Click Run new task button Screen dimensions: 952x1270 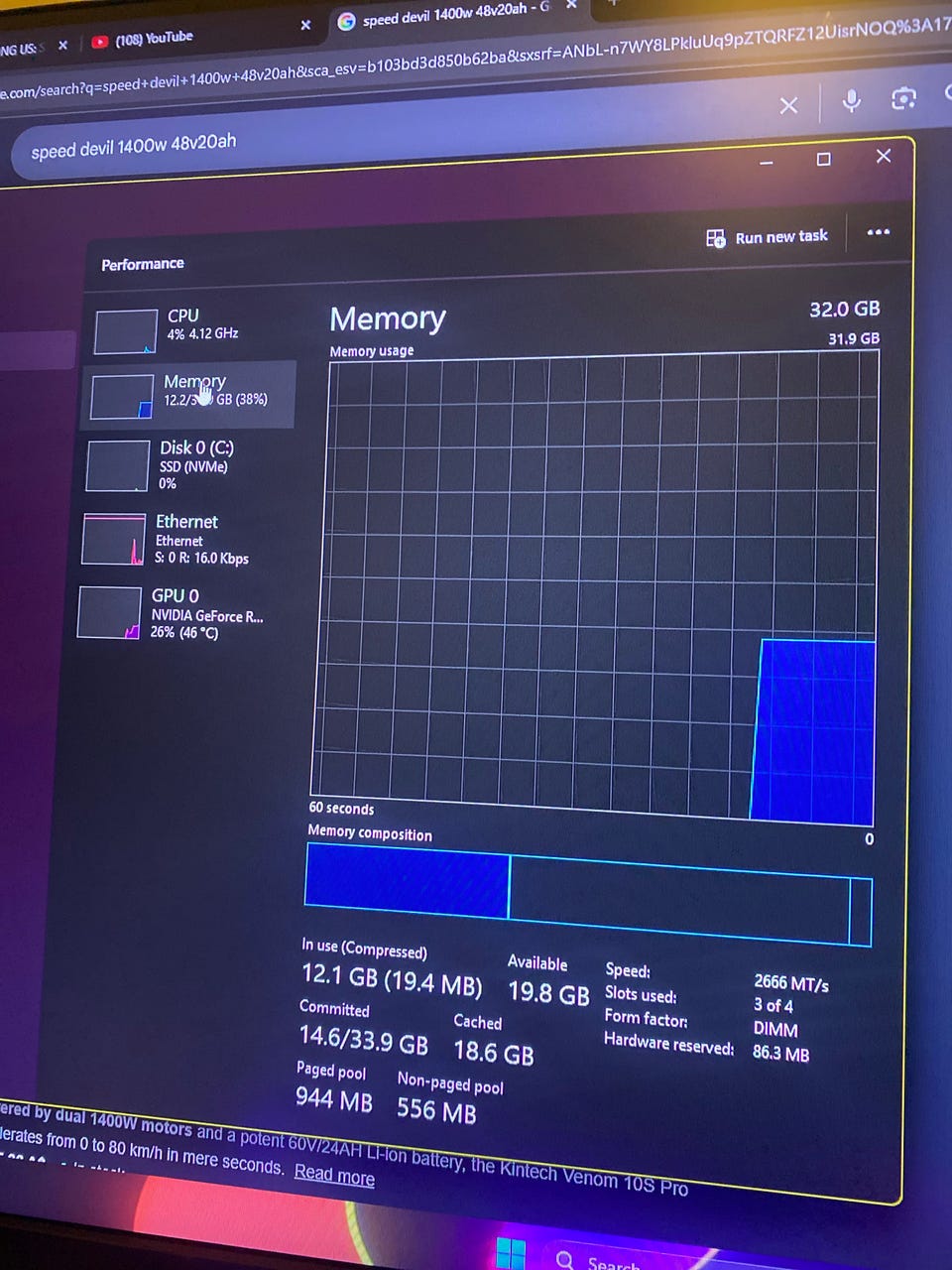tap(767, 237)
